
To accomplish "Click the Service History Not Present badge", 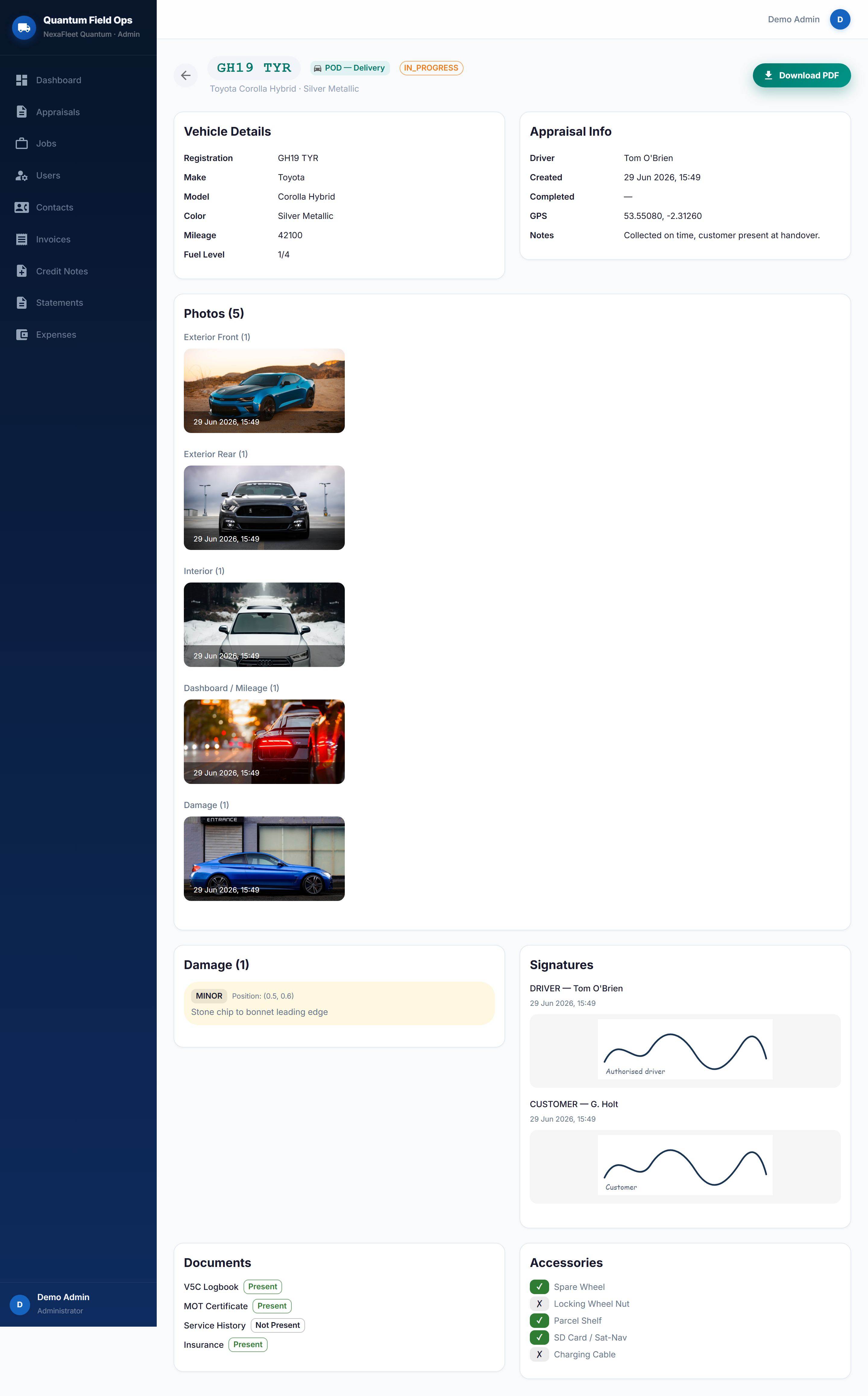I will [277, 1325].
